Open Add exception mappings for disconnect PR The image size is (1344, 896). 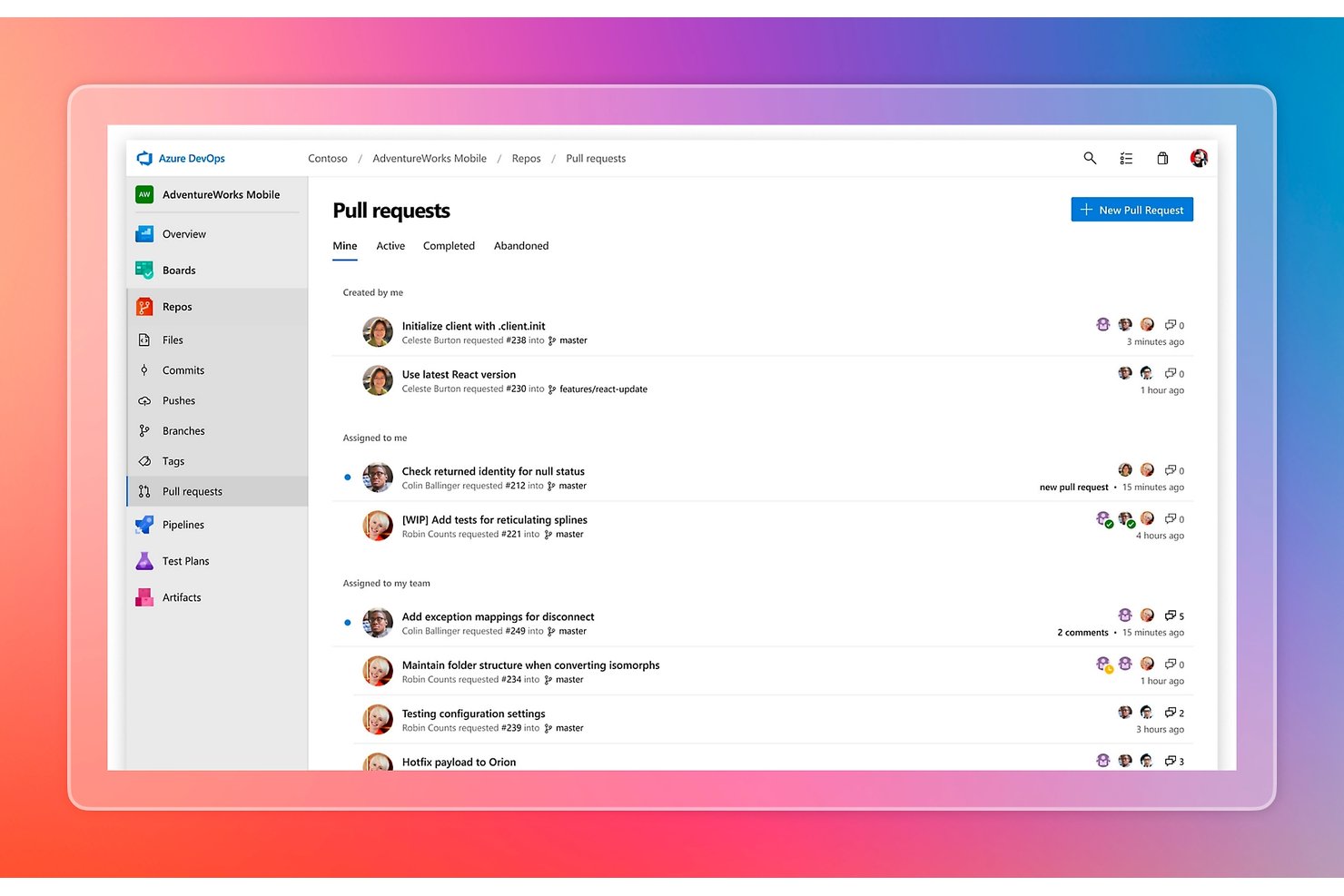pyautogui.click(x=499, y=616)
